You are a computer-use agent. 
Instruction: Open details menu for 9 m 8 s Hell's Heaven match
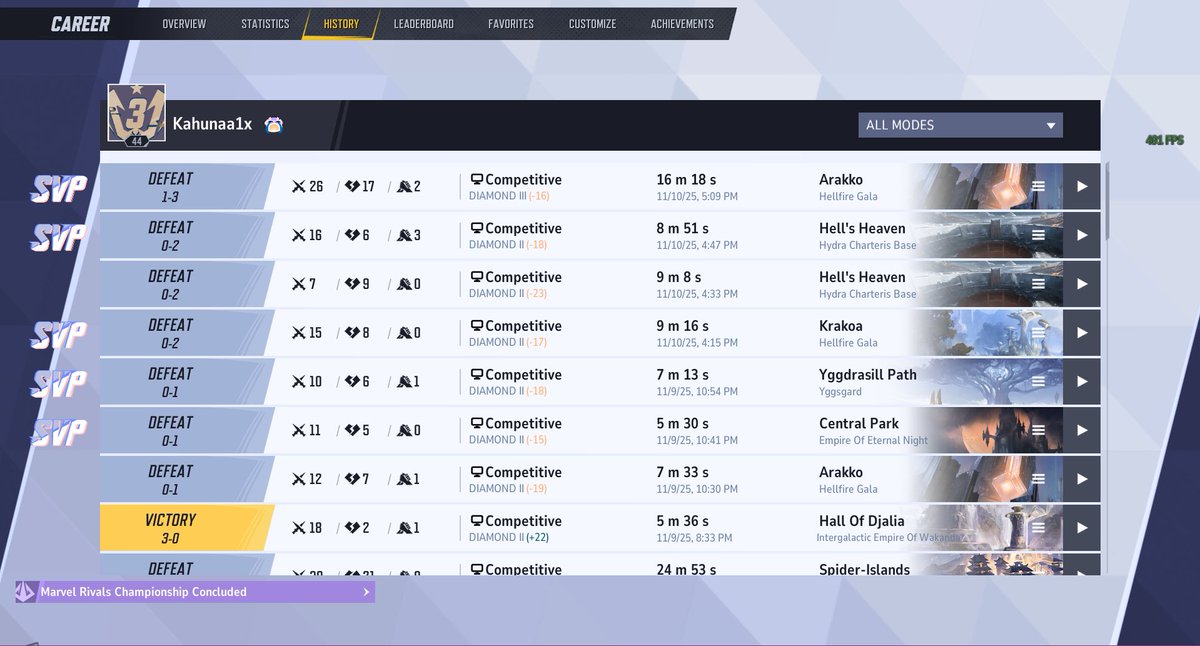click(1039, 284)
